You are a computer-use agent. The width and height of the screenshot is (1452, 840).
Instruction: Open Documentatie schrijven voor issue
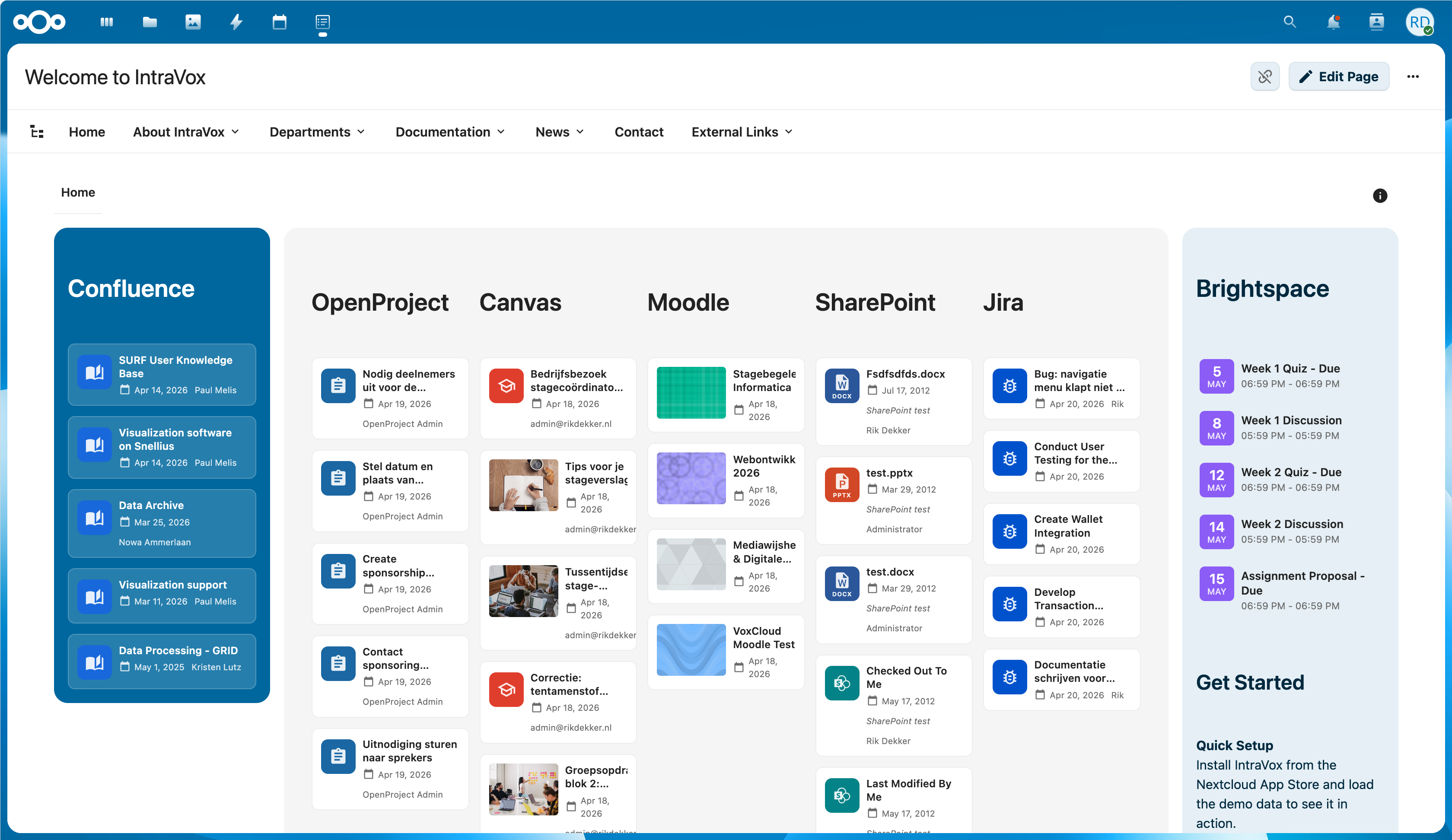click(x=1062, y=679)
